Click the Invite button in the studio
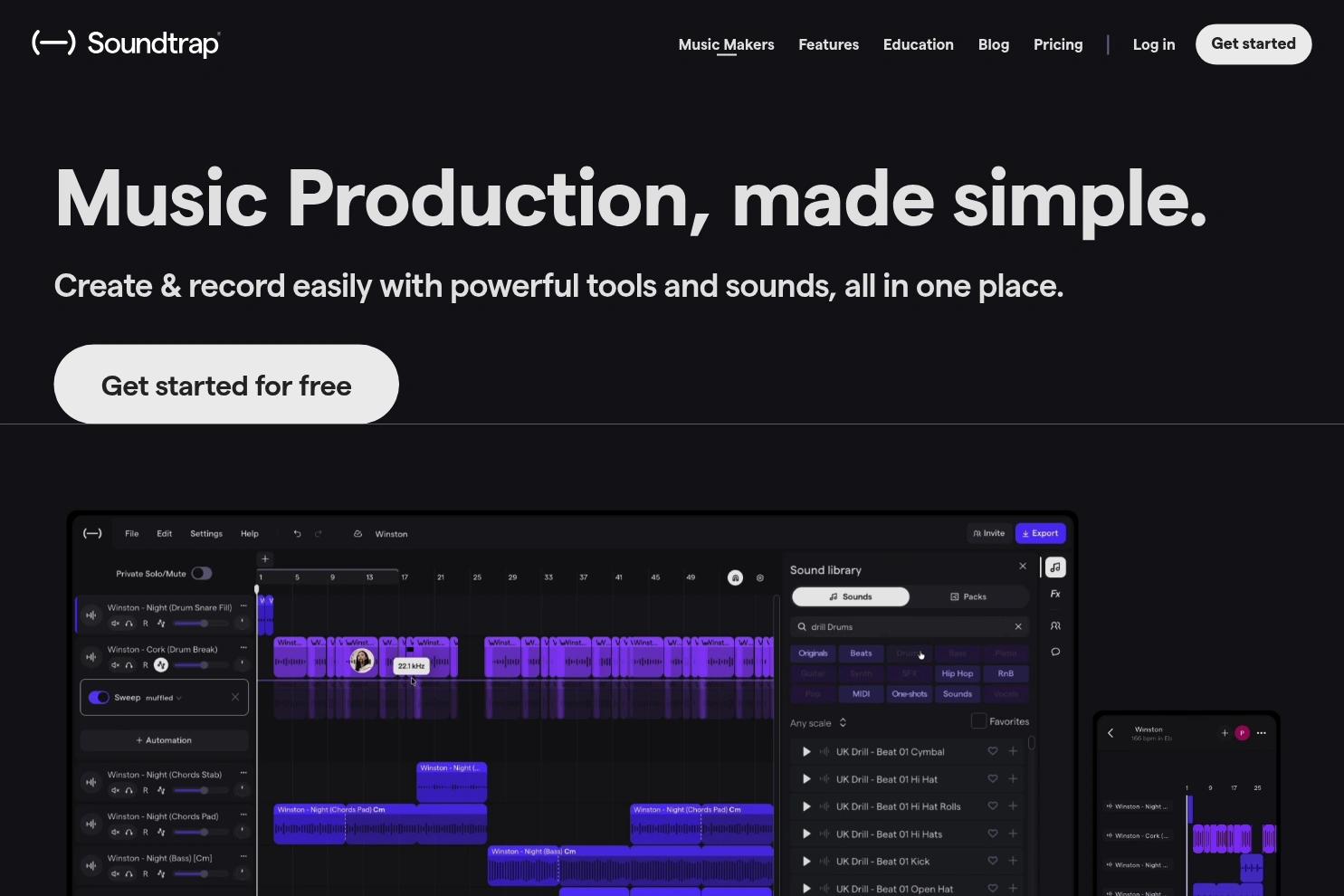The width and height of the screenshot is (1344, 896). [x=989, y=534]
